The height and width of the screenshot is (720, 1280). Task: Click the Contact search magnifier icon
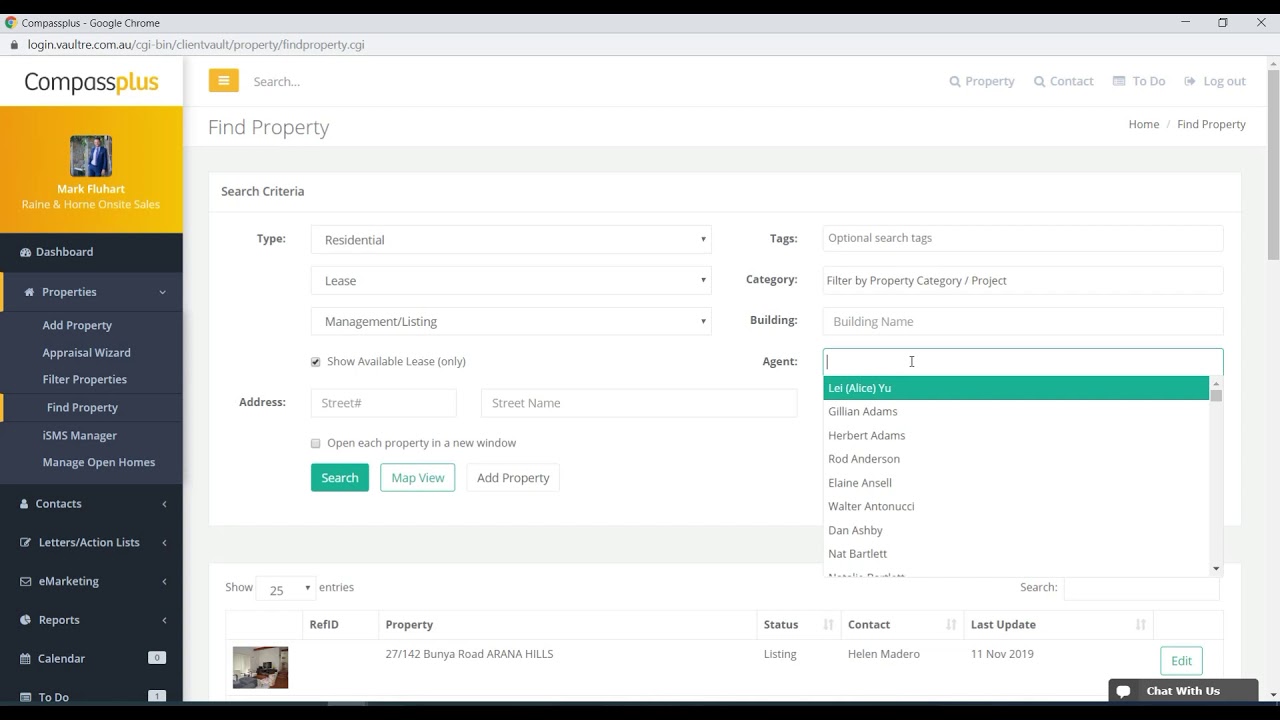[1040, 82]
